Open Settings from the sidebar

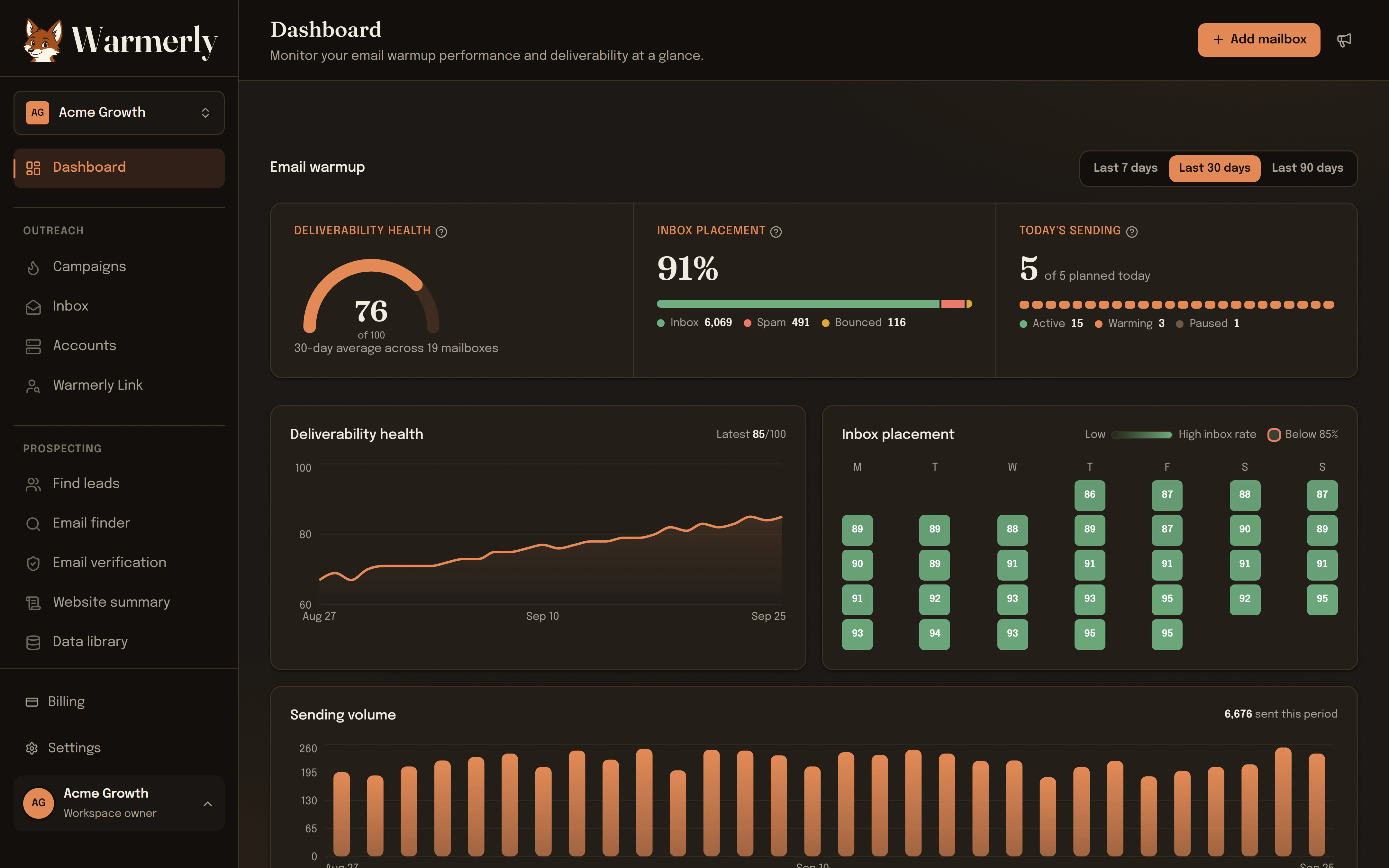click(119, 748)
